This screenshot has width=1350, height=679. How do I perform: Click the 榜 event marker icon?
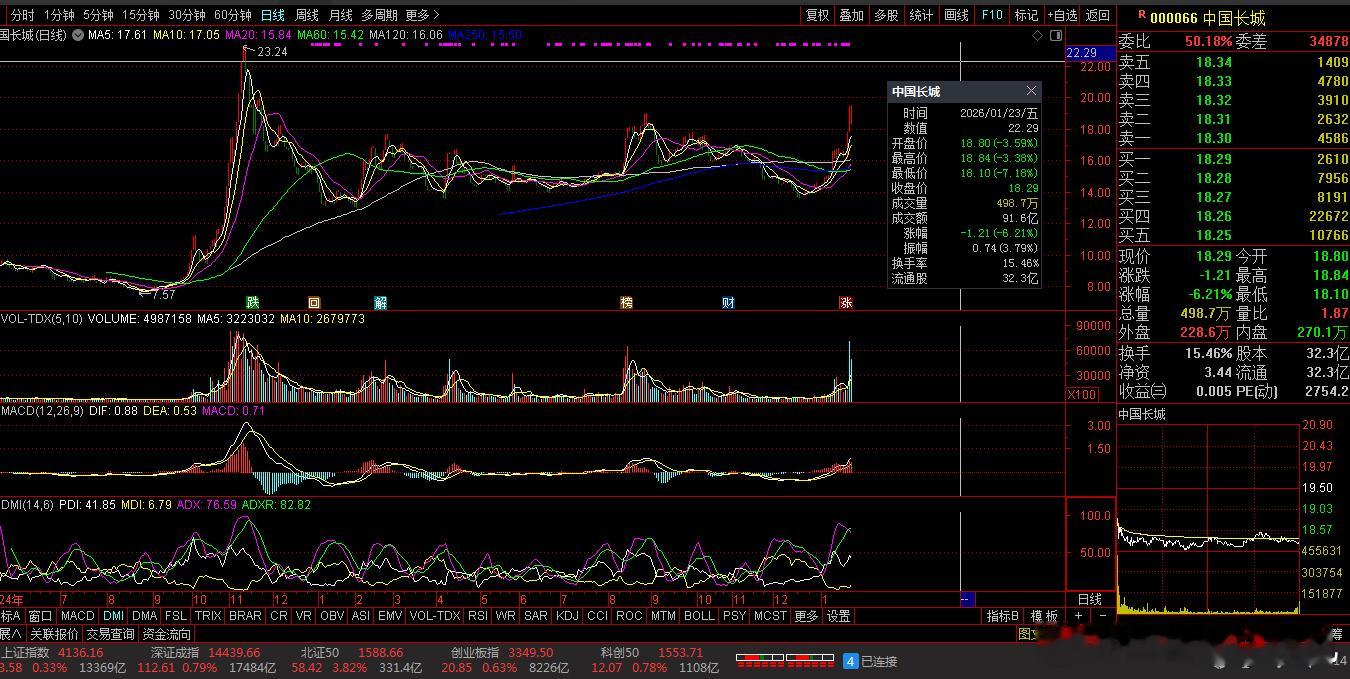(626, 302)
